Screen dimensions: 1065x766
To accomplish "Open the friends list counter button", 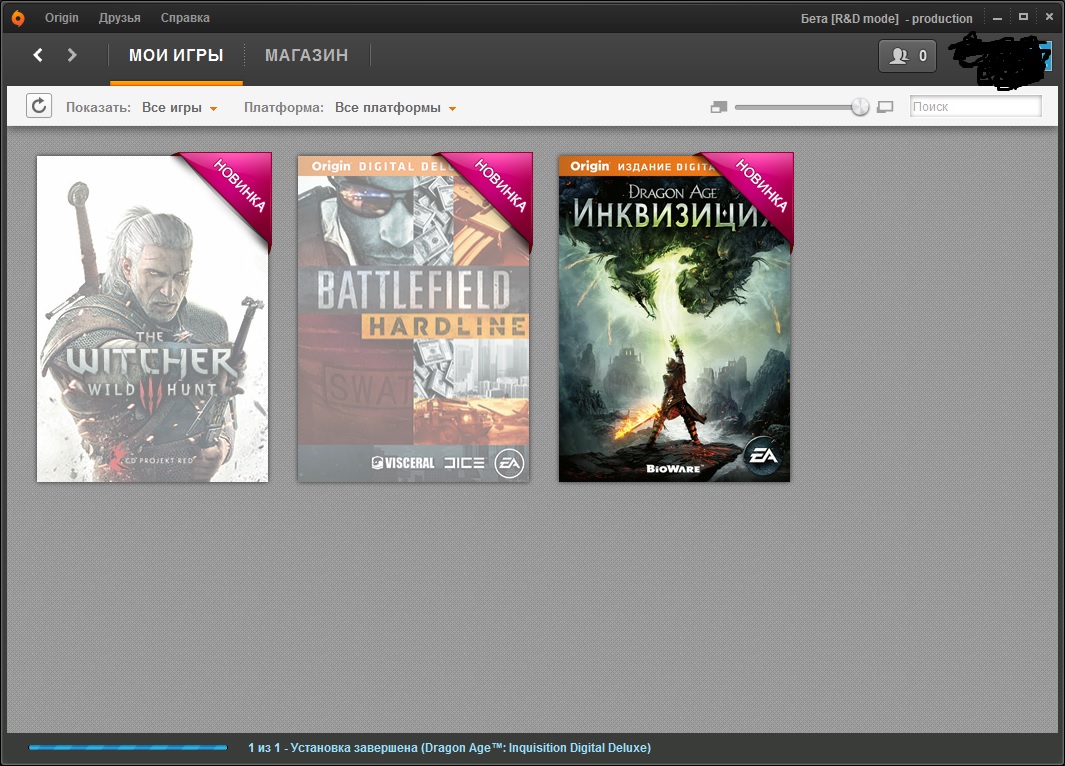I will coord(907,56).
